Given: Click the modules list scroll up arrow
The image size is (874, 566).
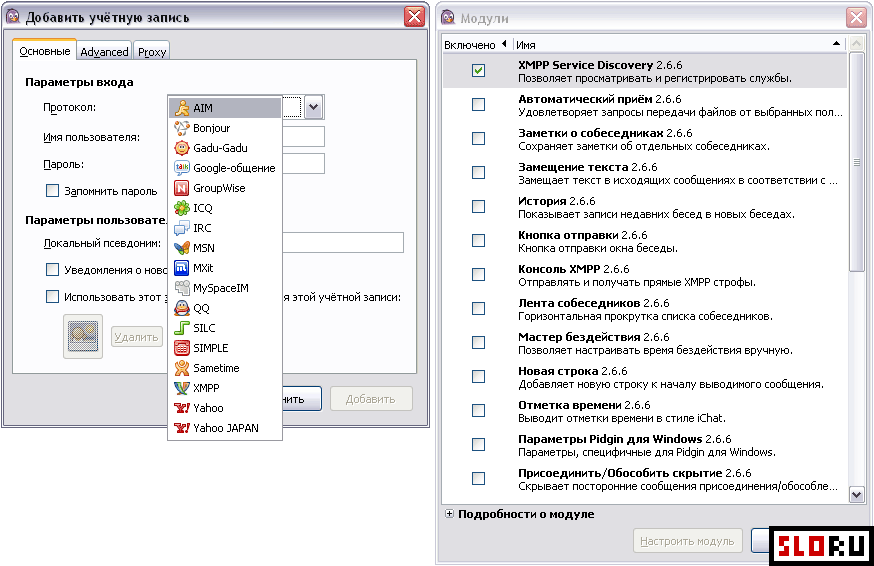Looking at the screenshot, I should [856, 43].
